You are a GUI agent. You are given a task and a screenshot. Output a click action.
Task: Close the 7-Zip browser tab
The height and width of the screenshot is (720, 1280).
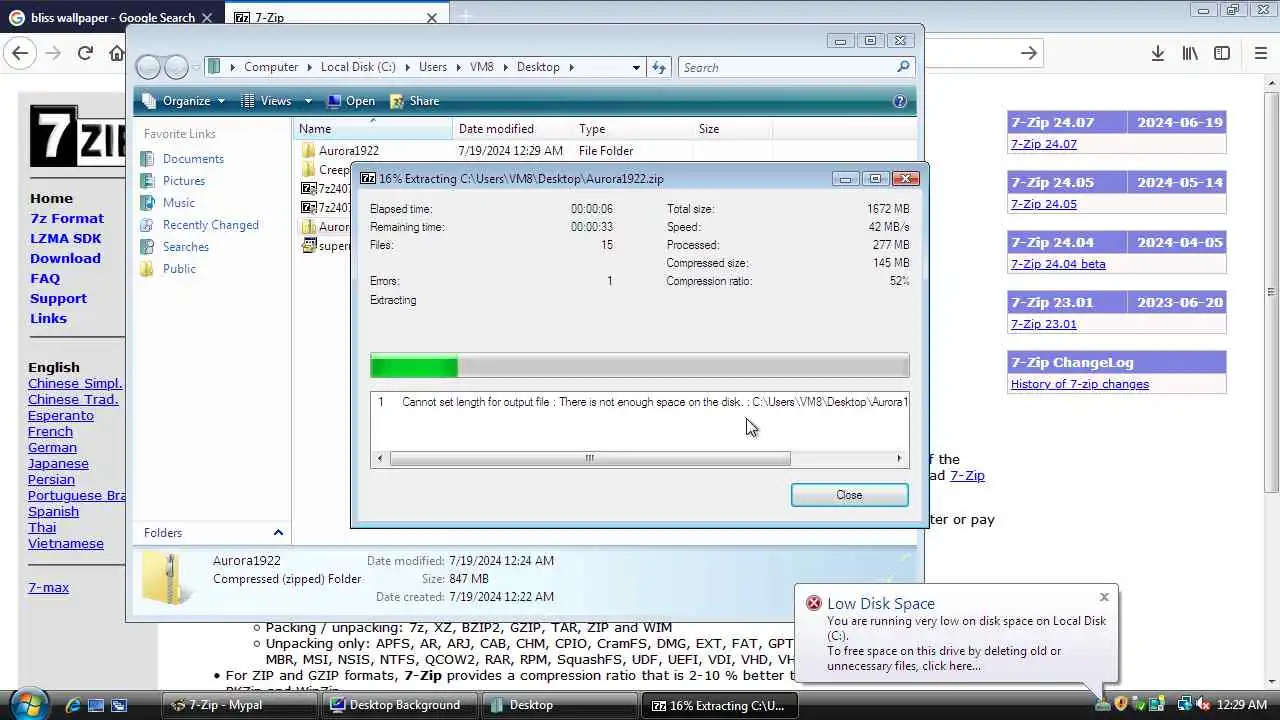pos(432,17)
